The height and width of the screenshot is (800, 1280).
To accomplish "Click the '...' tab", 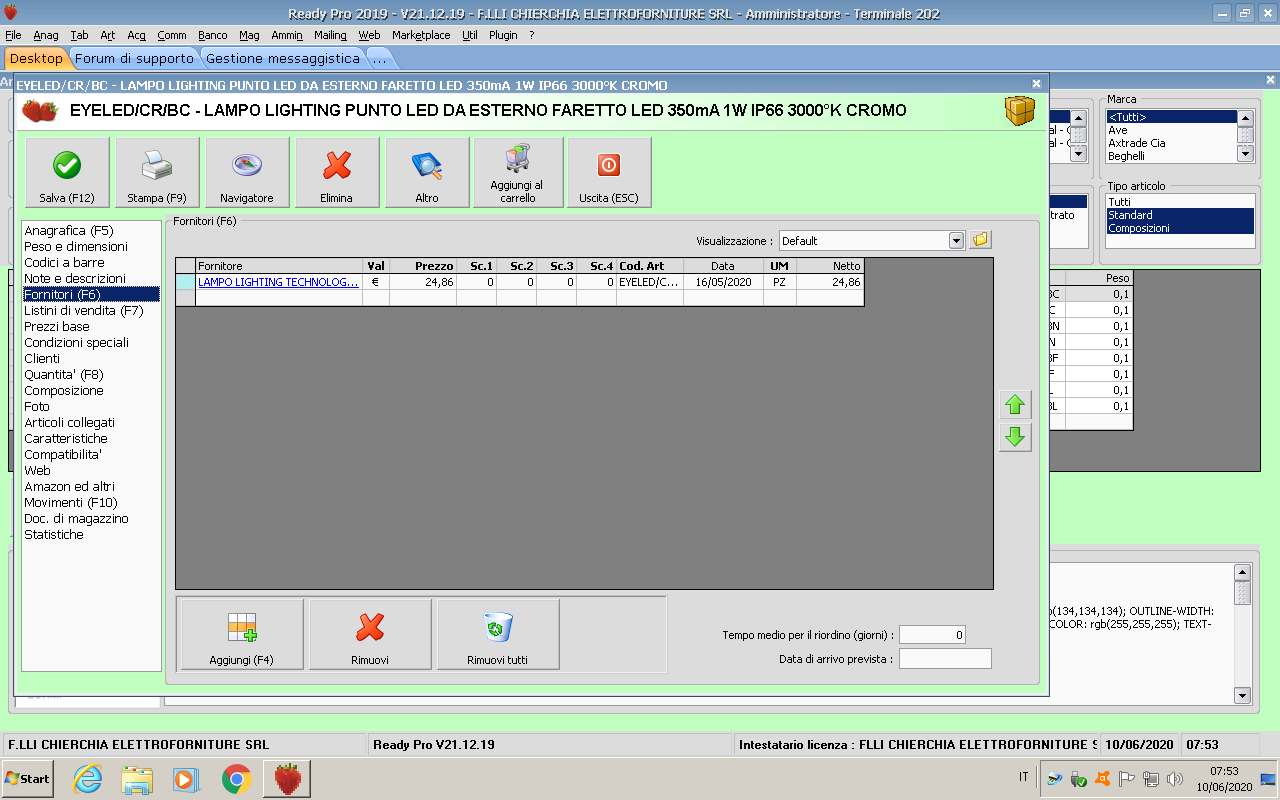I will pyautogui.click(x=379, y=58).
